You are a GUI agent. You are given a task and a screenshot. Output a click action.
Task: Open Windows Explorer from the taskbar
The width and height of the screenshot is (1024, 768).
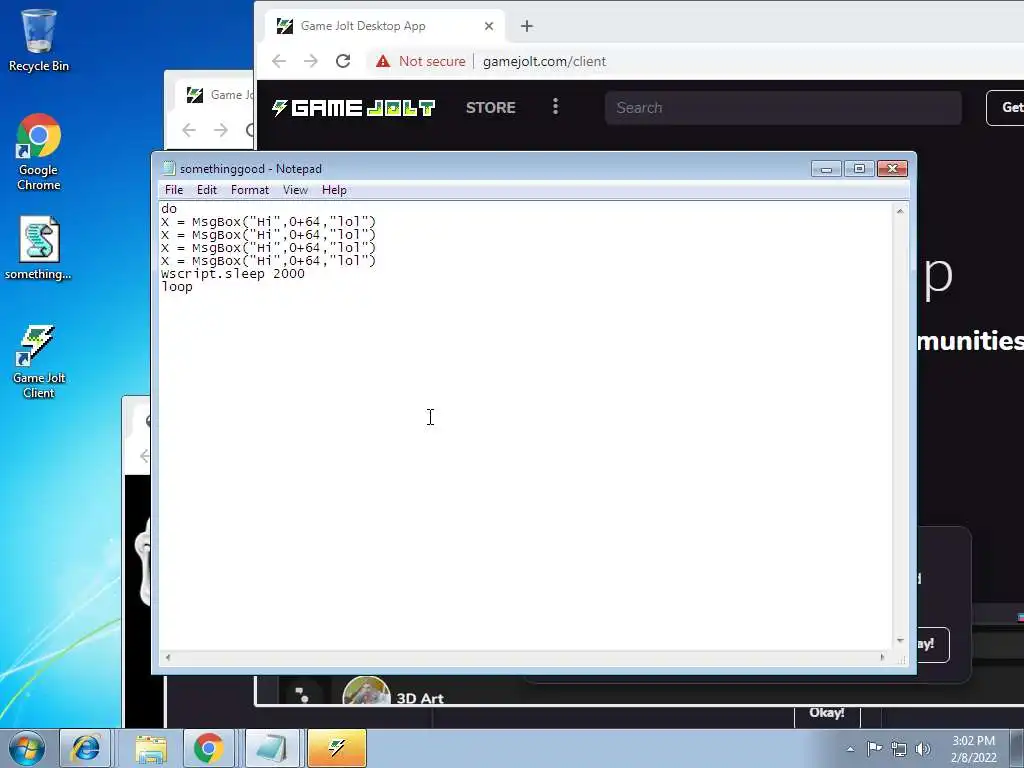[x=151, y=748]
